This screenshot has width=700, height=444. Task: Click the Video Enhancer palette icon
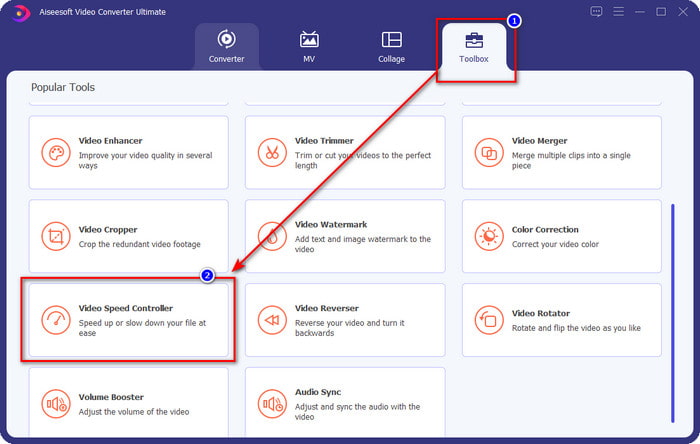point(56,153)
